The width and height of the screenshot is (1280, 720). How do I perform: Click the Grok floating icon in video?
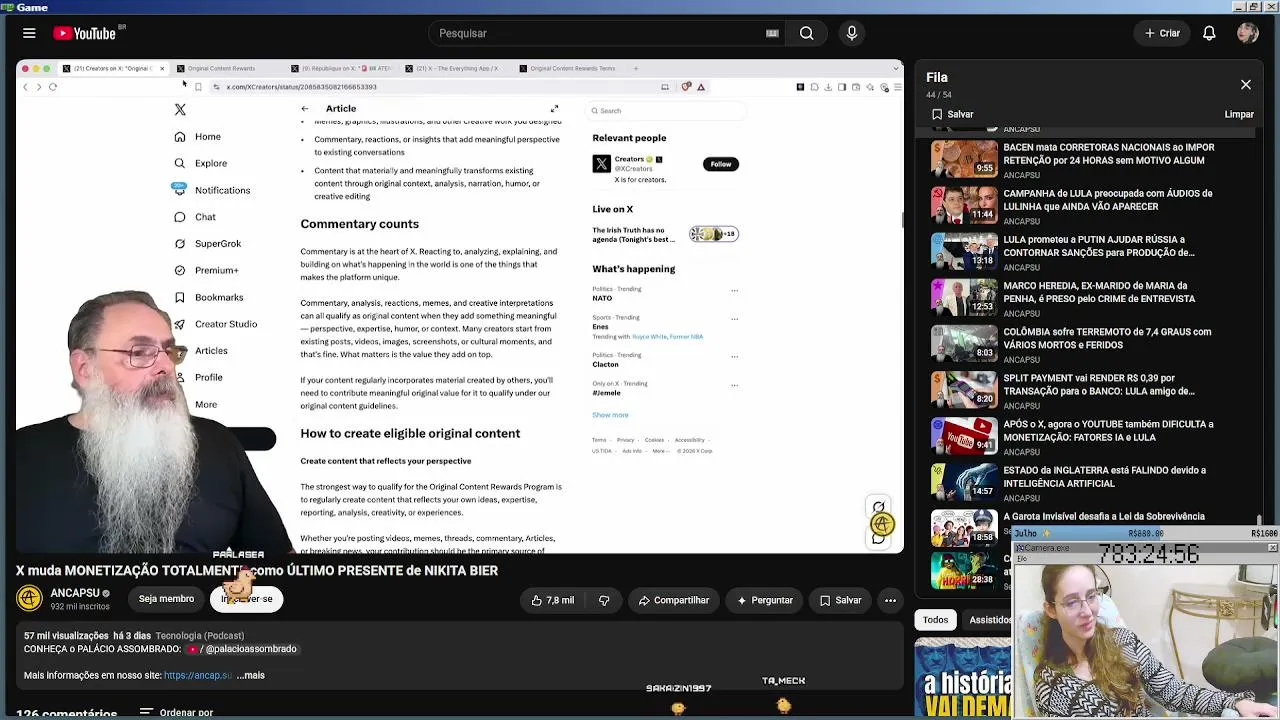879,507
